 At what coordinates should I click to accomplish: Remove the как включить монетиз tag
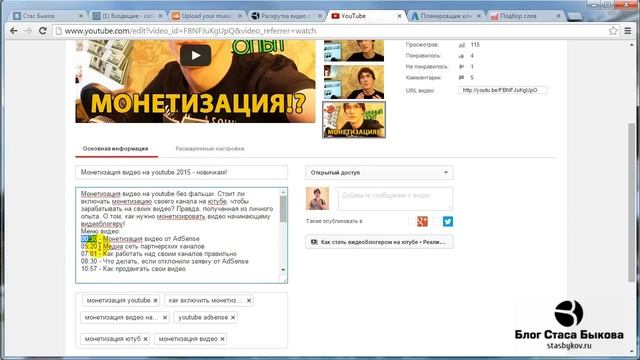click(x=249, y=300)
